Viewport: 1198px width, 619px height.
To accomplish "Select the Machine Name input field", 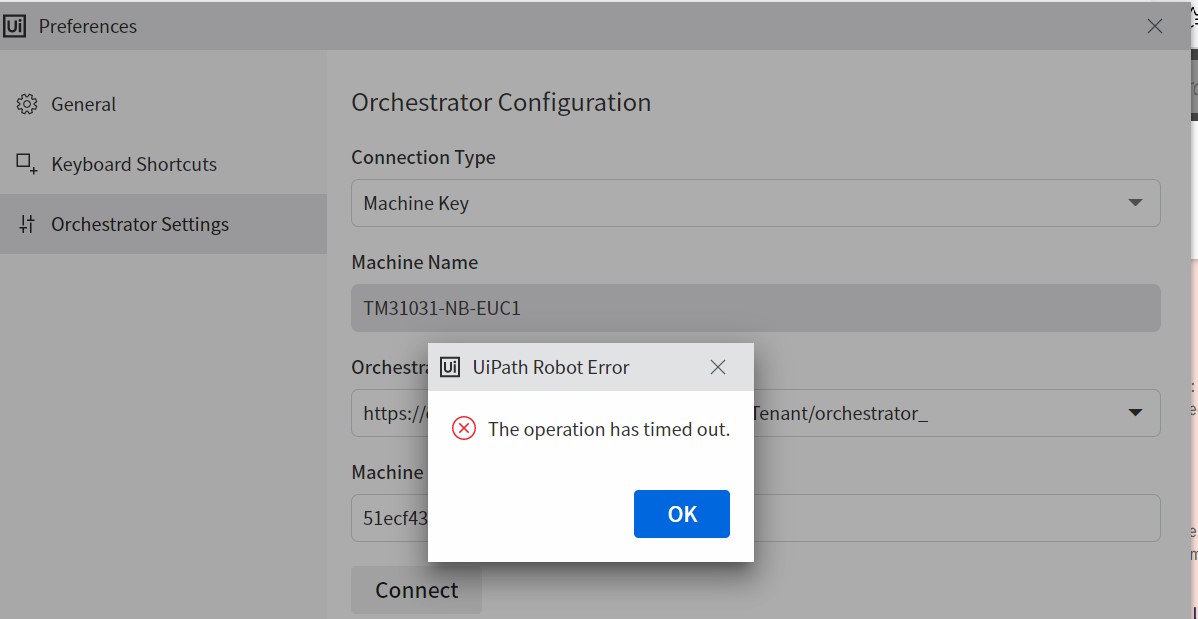I will click(x=755, y=308).
